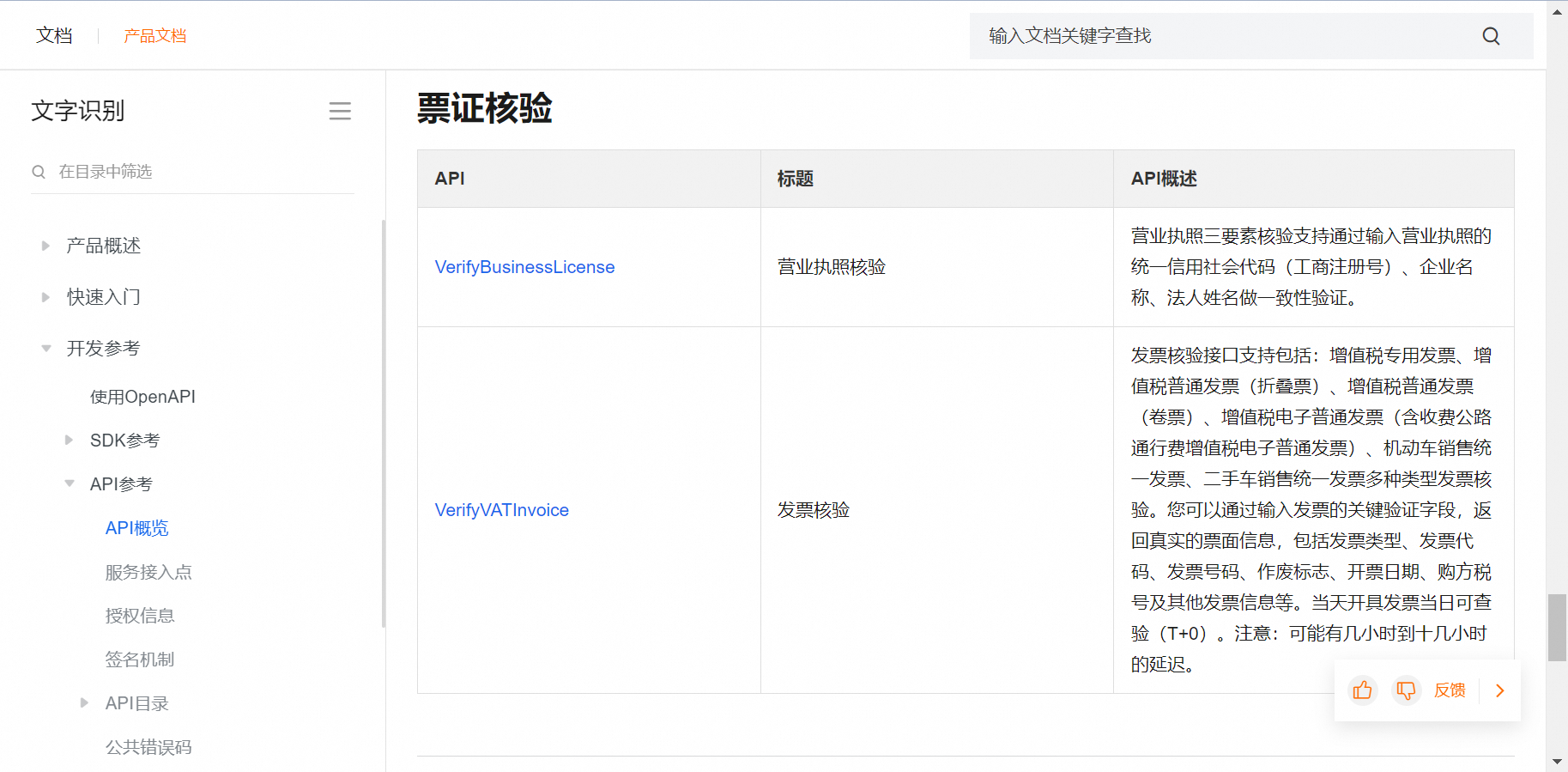
Task: Collapse the 开发参考 tree section
Action: pos(46,349)
